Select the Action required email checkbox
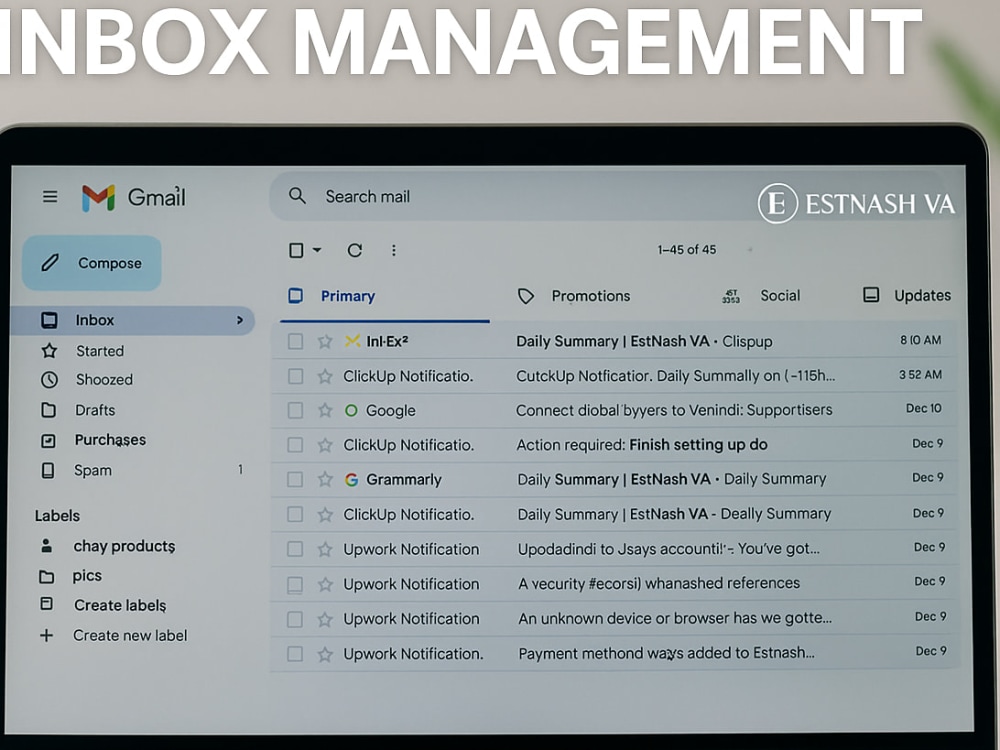Screen dimensions: 1000x750 pyautogui.click(x=295, y=445)
